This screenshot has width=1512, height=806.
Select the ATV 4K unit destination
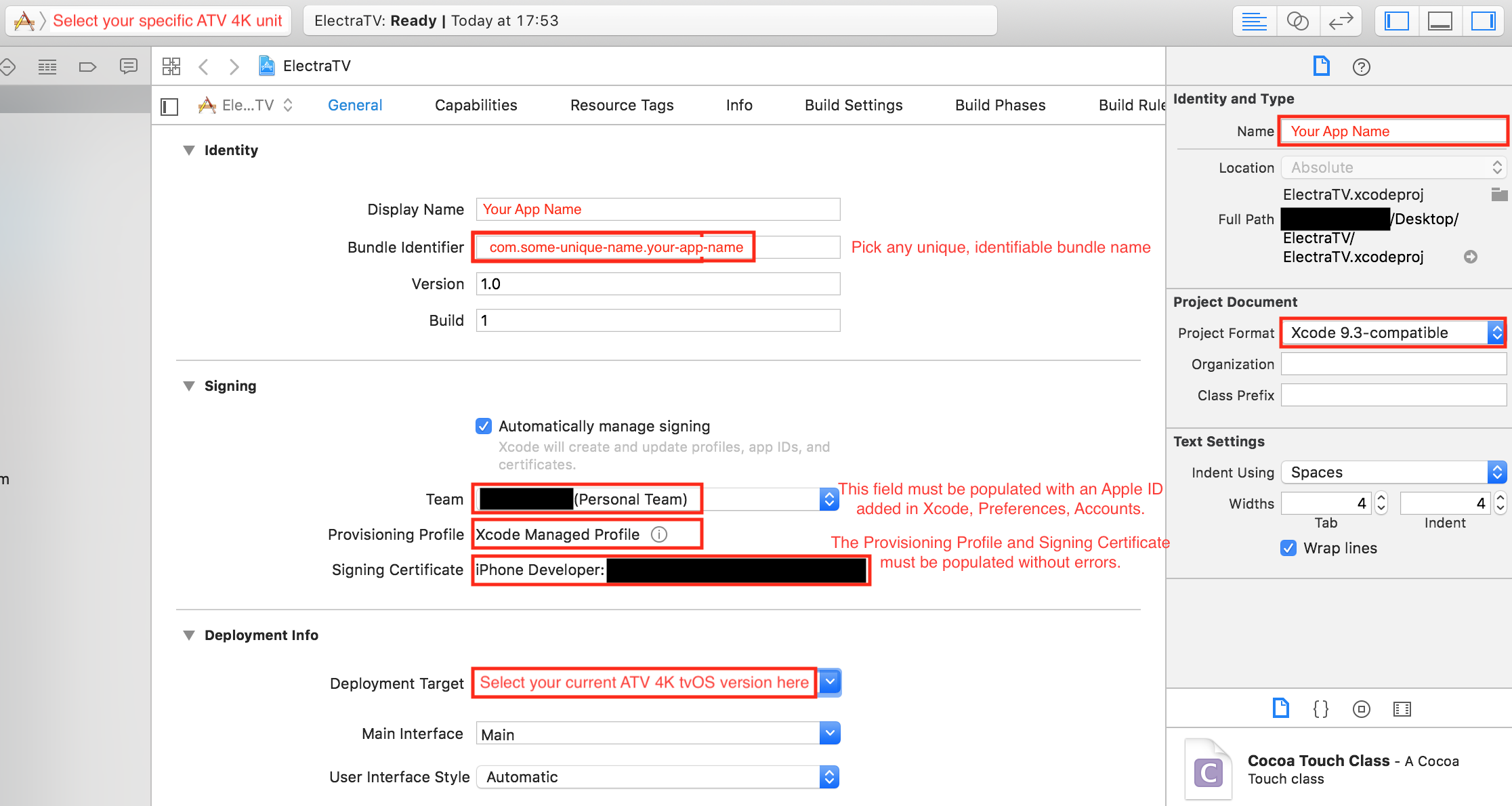pos(167,21)
